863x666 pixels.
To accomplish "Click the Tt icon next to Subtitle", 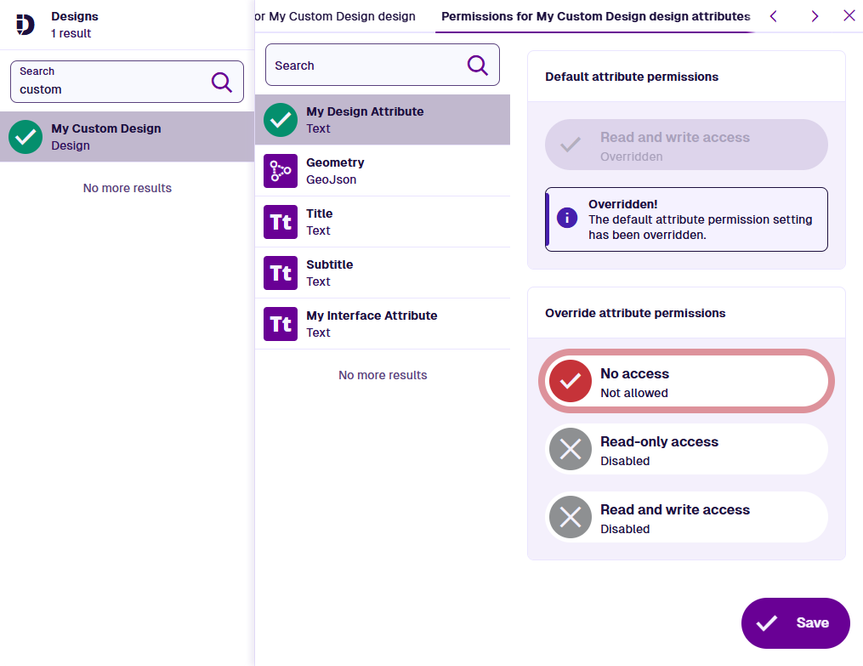I will coord(280,272).
